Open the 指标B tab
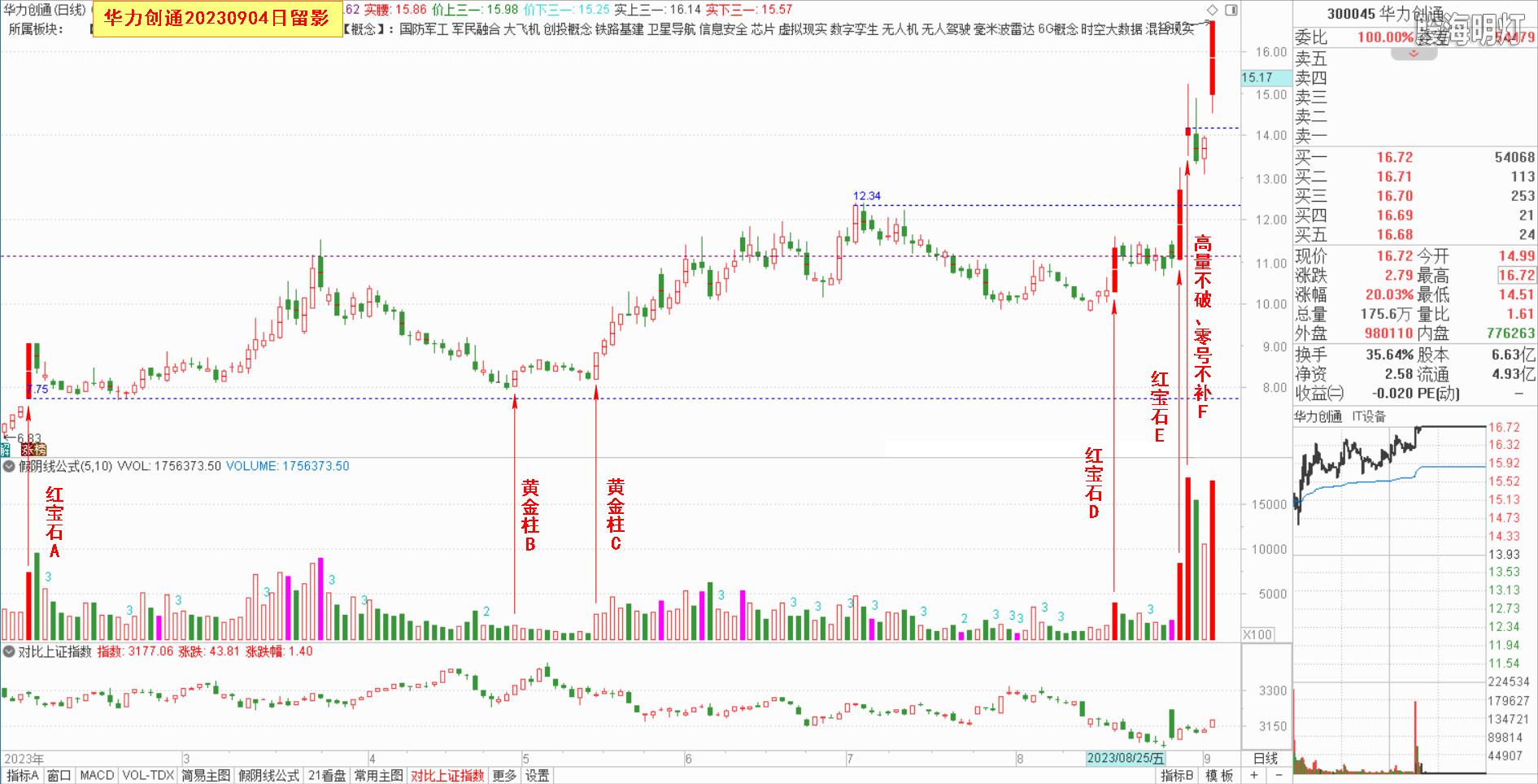Viewport: 1538px width, 784px height. pyautogui.click(x=1177, y=776)
